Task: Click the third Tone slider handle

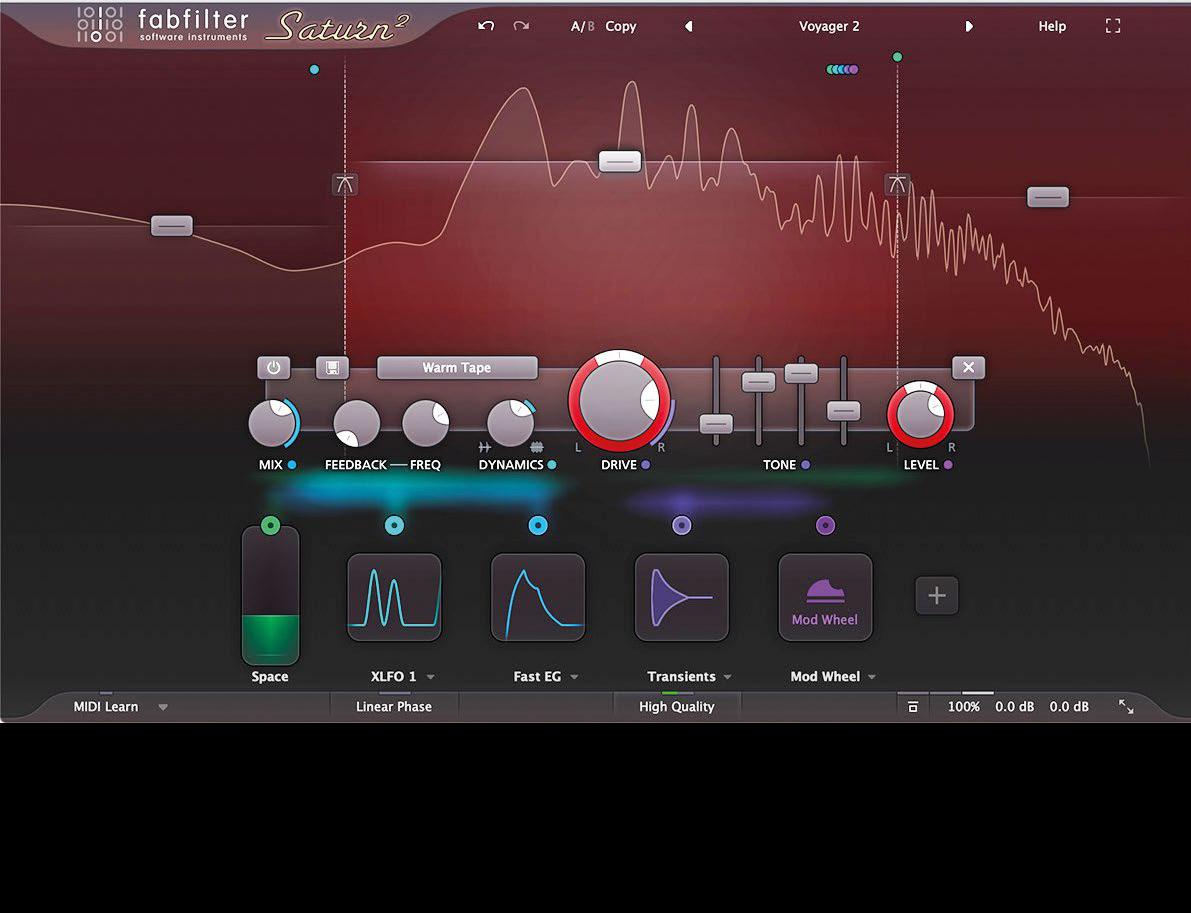Action: coord(801,373)
